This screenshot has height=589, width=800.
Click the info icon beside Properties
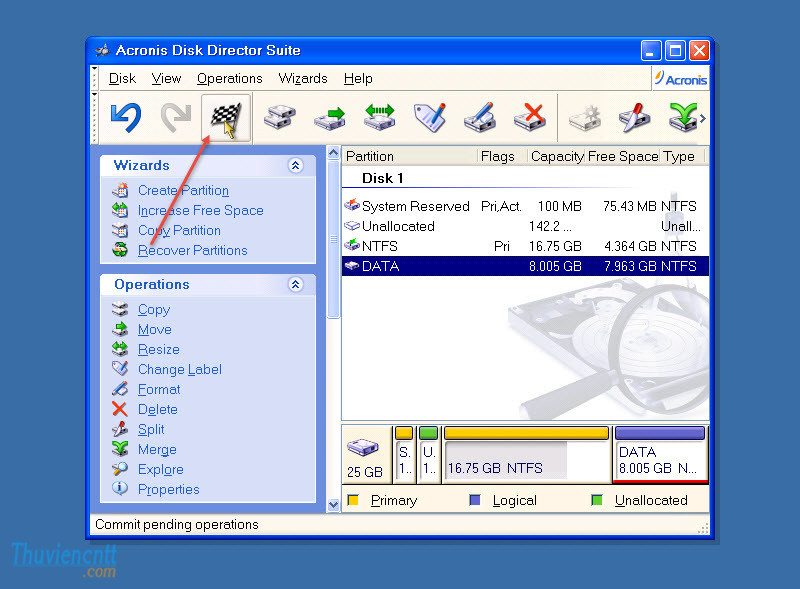[120, 488]
